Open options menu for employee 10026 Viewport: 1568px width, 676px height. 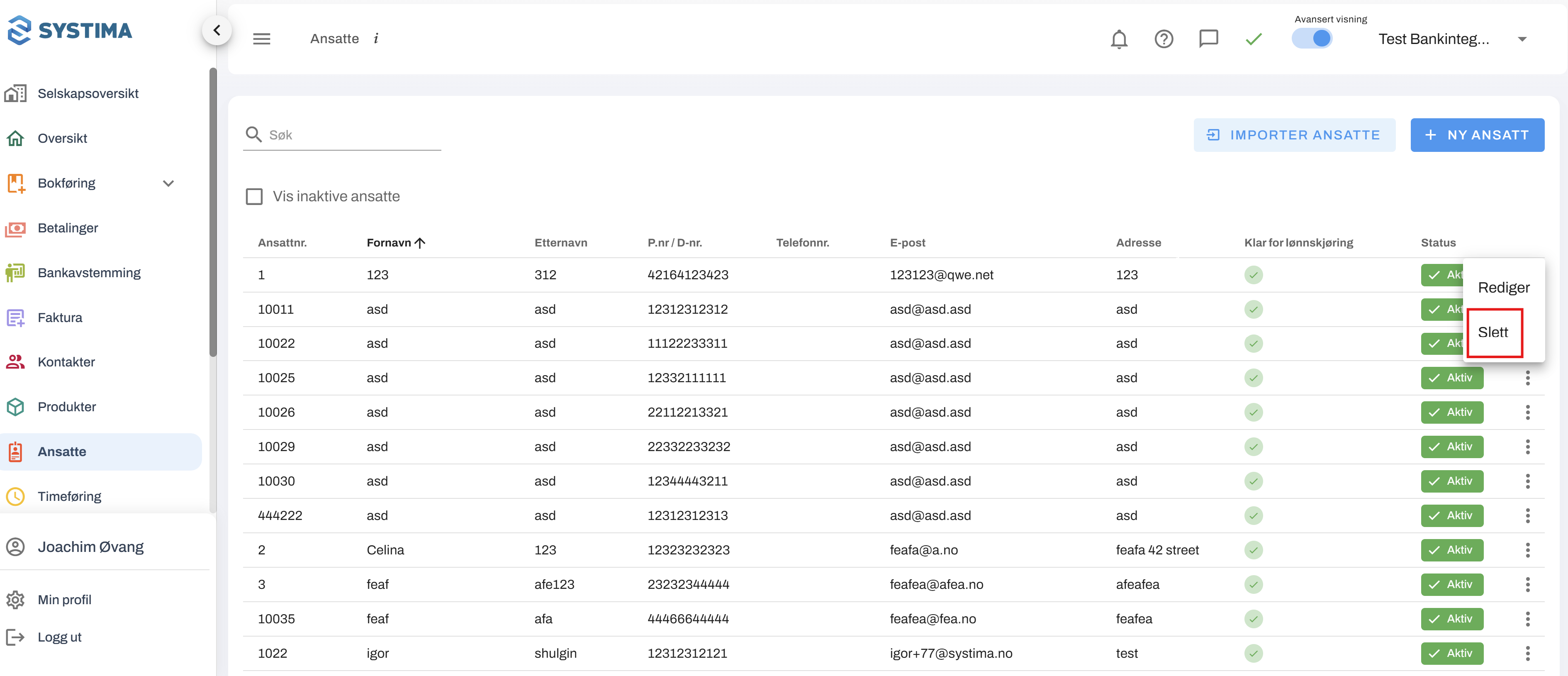[1527, 412]
